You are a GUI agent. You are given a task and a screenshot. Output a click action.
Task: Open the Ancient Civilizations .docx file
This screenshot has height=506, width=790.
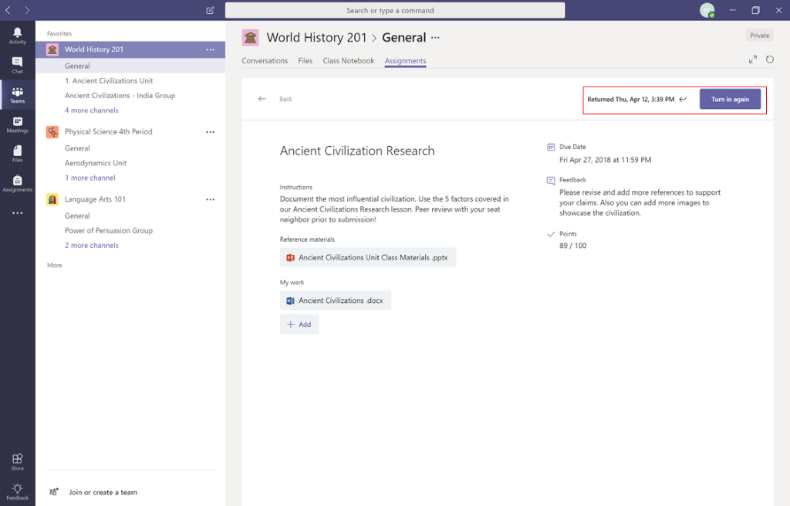point(335,300)
